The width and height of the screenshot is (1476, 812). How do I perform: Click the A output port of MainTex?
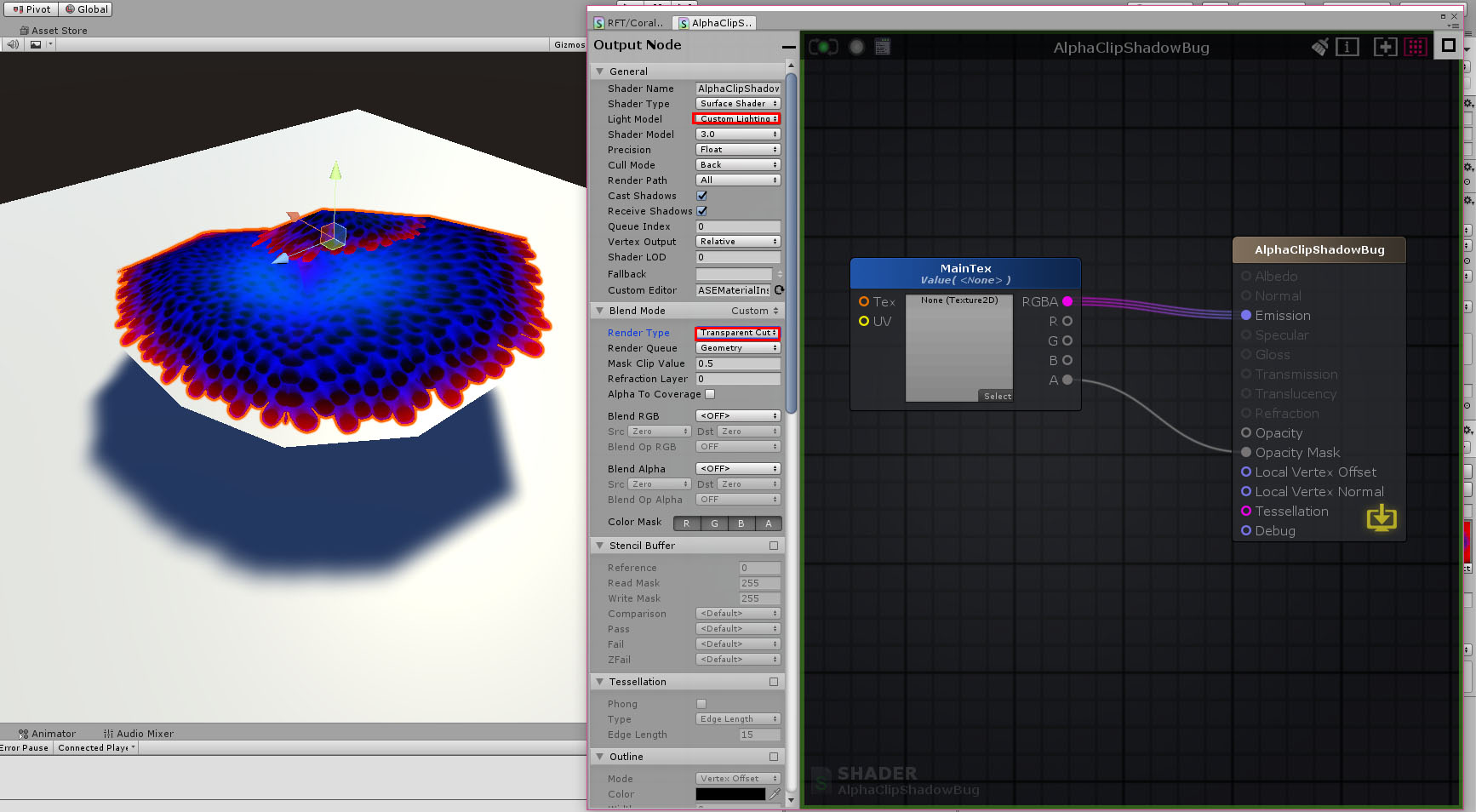[1067, 380]
